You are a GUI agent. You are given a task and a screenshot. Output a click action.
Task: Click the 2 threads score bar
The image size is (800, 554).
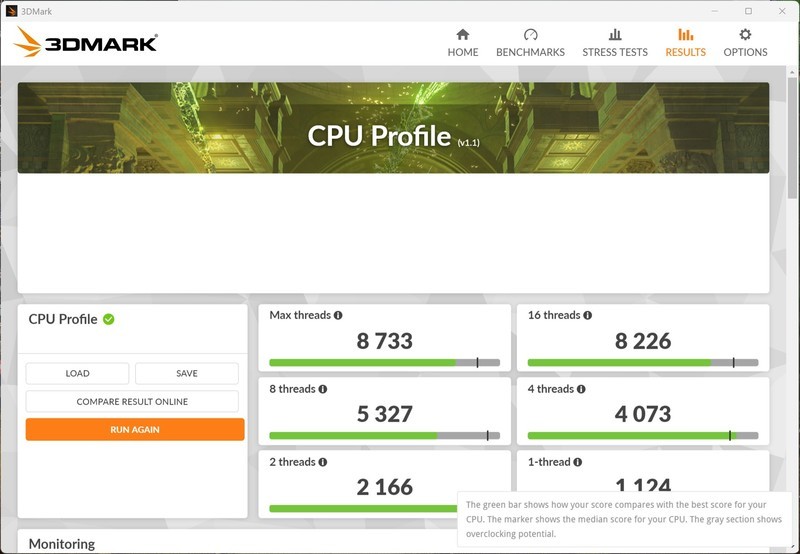pos(363,509)
